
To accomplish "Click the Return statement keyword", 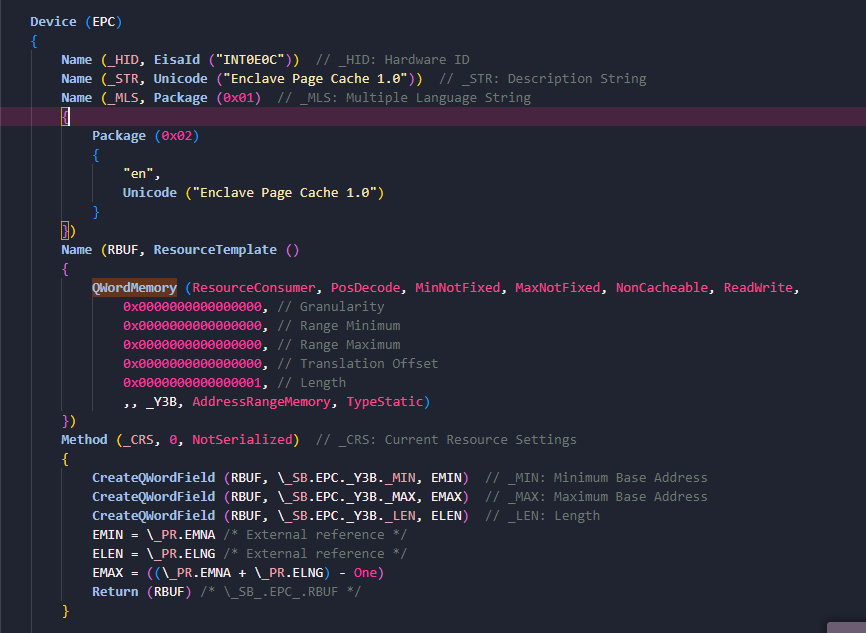I will pos(115,592).
